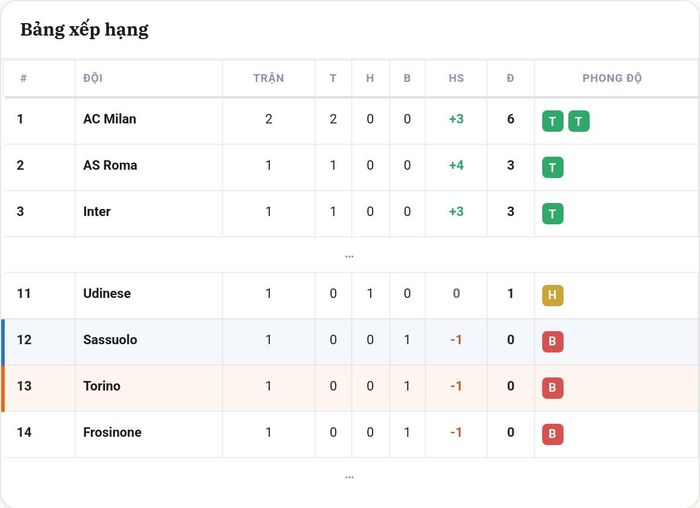Click Udinese's yellow H form badge
Image resolution: width=700 pixels, height=508 pixels.
pyautogui.click(x=552, y=295)
